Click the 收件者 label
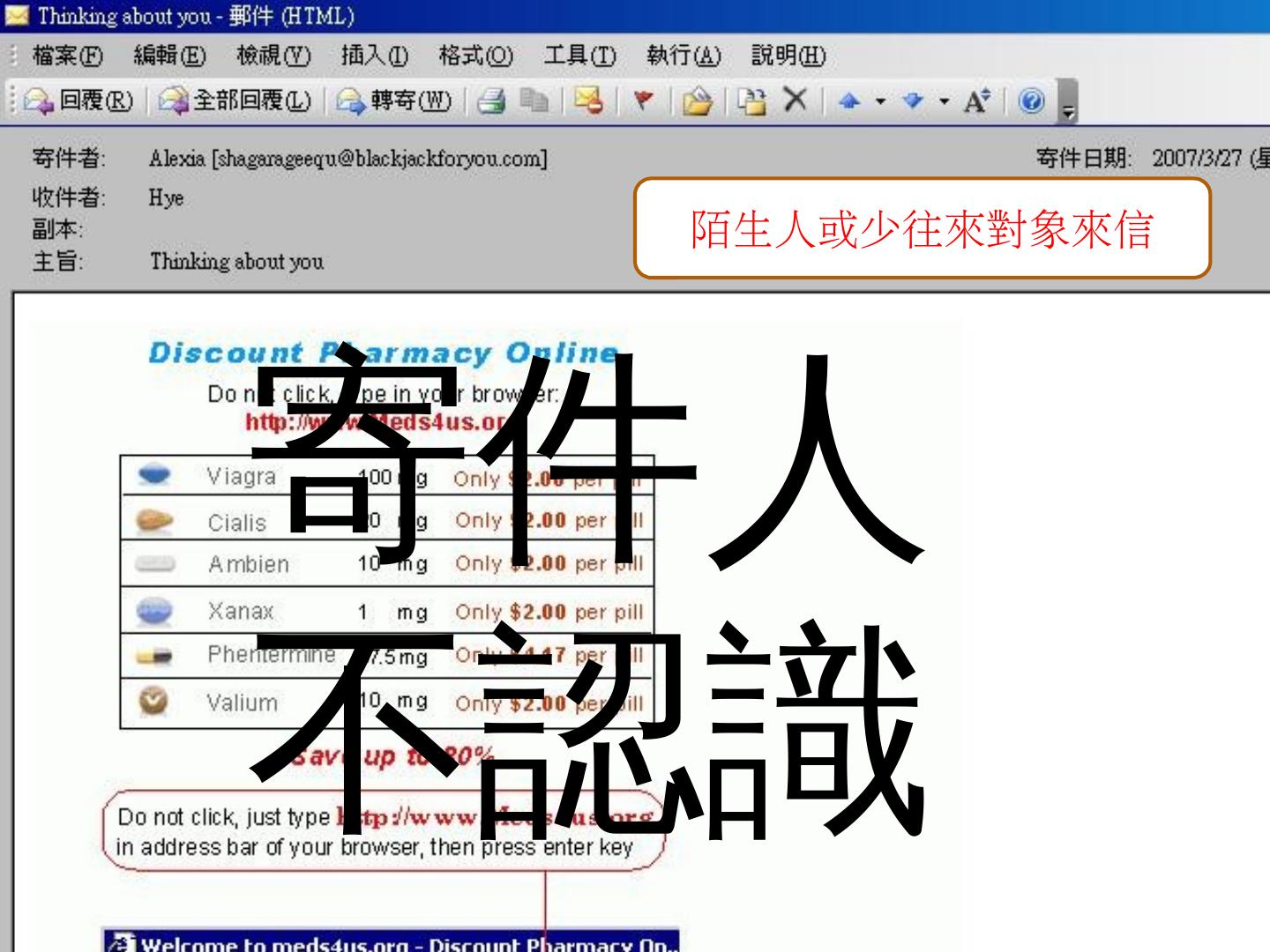The height and width of the screenshot is (952, 1270). (68, 197)
